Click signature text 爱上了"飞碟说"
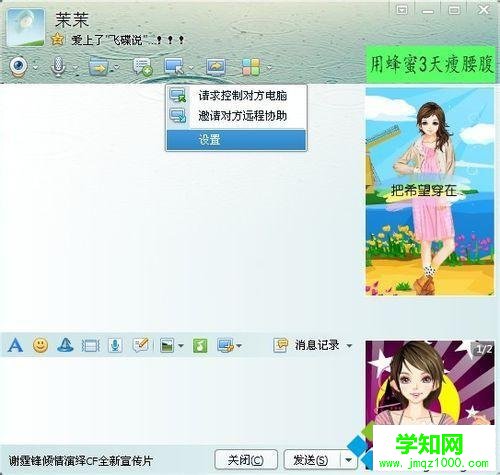 pyautogui.click(x=127, y=40)
